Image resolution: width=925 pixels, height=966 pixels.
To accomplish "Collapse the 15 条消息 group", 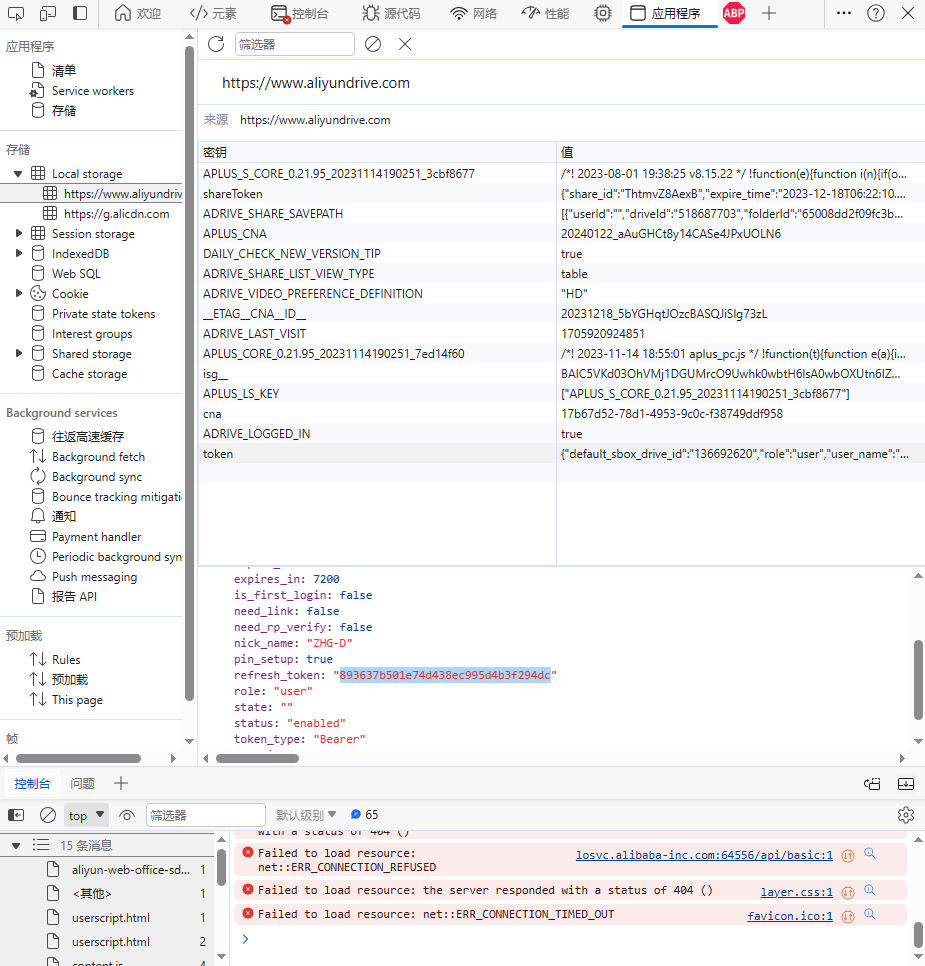I will click(x=16, y=845).
